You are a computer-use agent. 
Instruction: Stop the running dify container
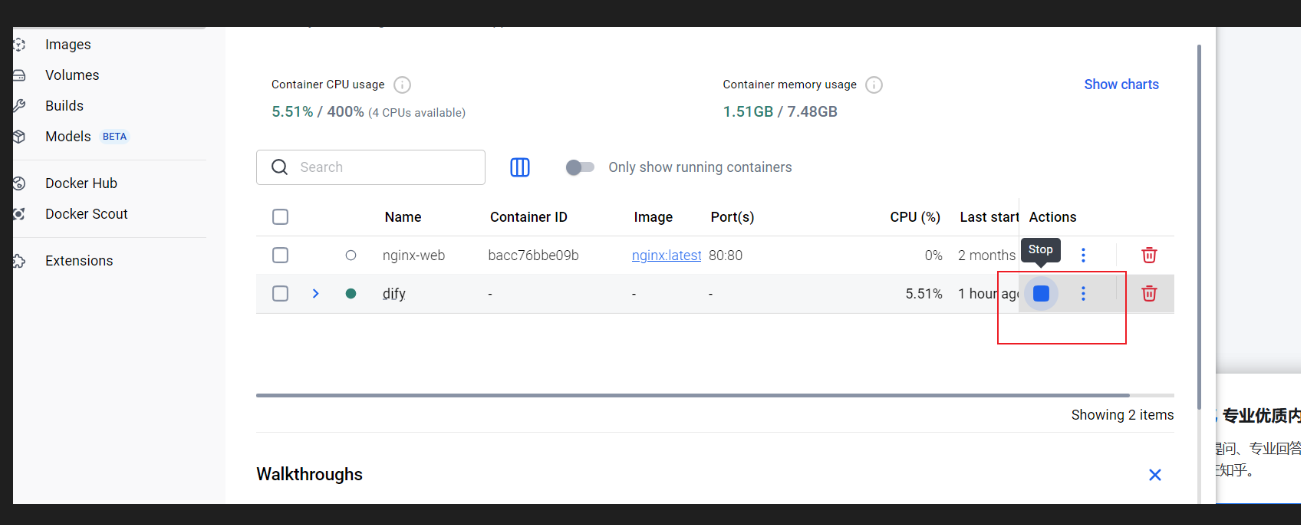[1041, 293]
